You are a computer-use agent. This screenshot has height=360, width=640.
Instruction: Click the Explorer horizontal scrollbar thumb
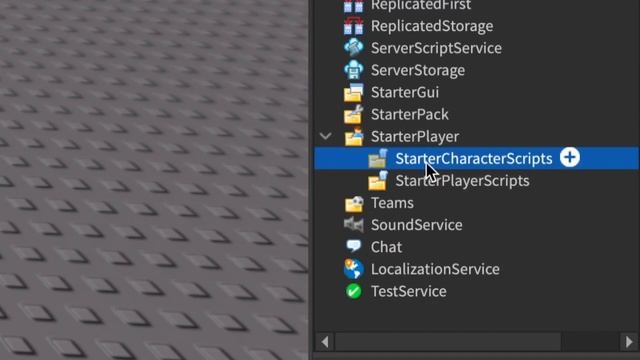448,342
